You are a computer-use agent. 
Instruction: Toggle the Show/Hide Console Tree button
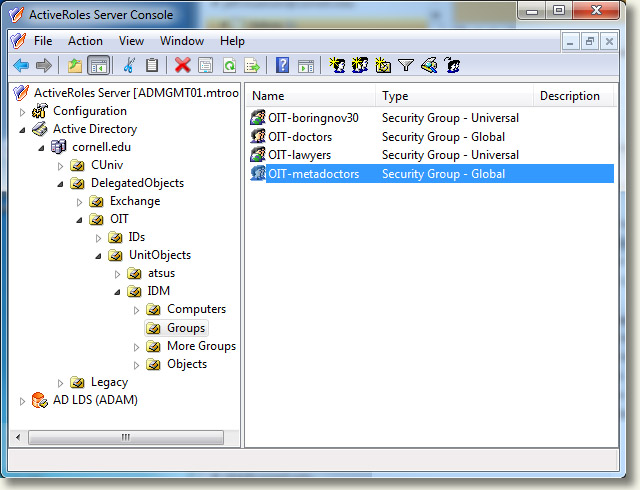(x=99, y=65)
